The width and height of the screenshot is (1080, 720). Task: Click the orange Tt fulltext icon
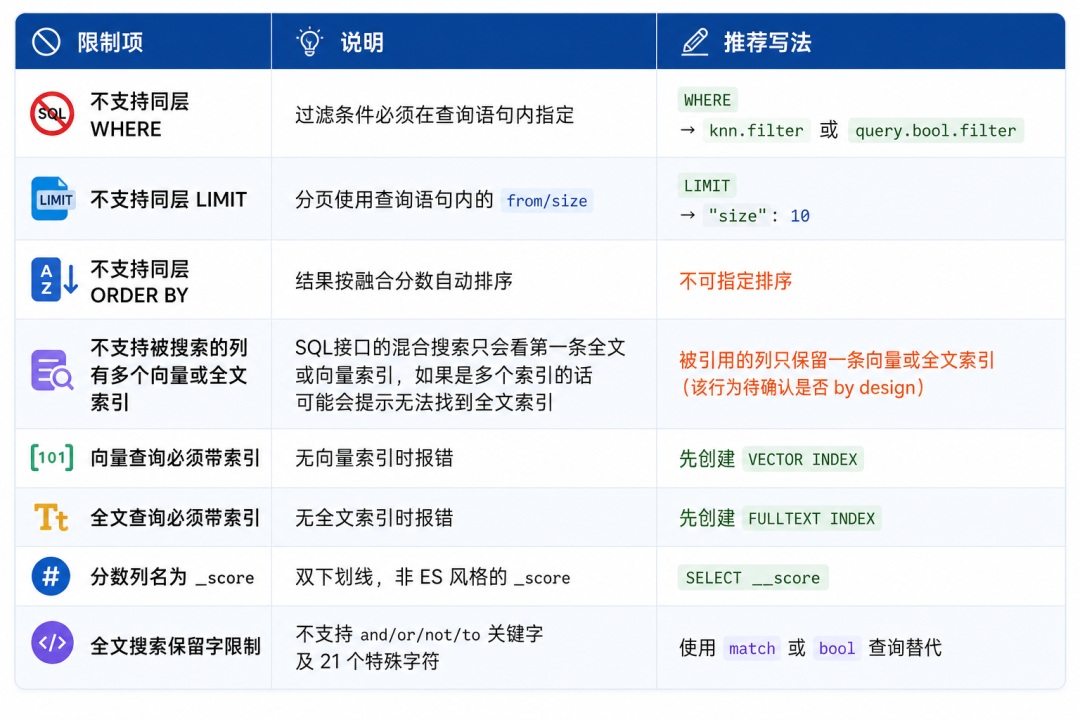[52, 517]
